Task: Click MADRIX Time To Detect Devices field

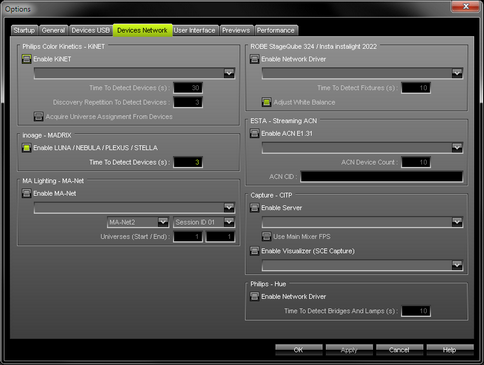Action: pos(188,162)
